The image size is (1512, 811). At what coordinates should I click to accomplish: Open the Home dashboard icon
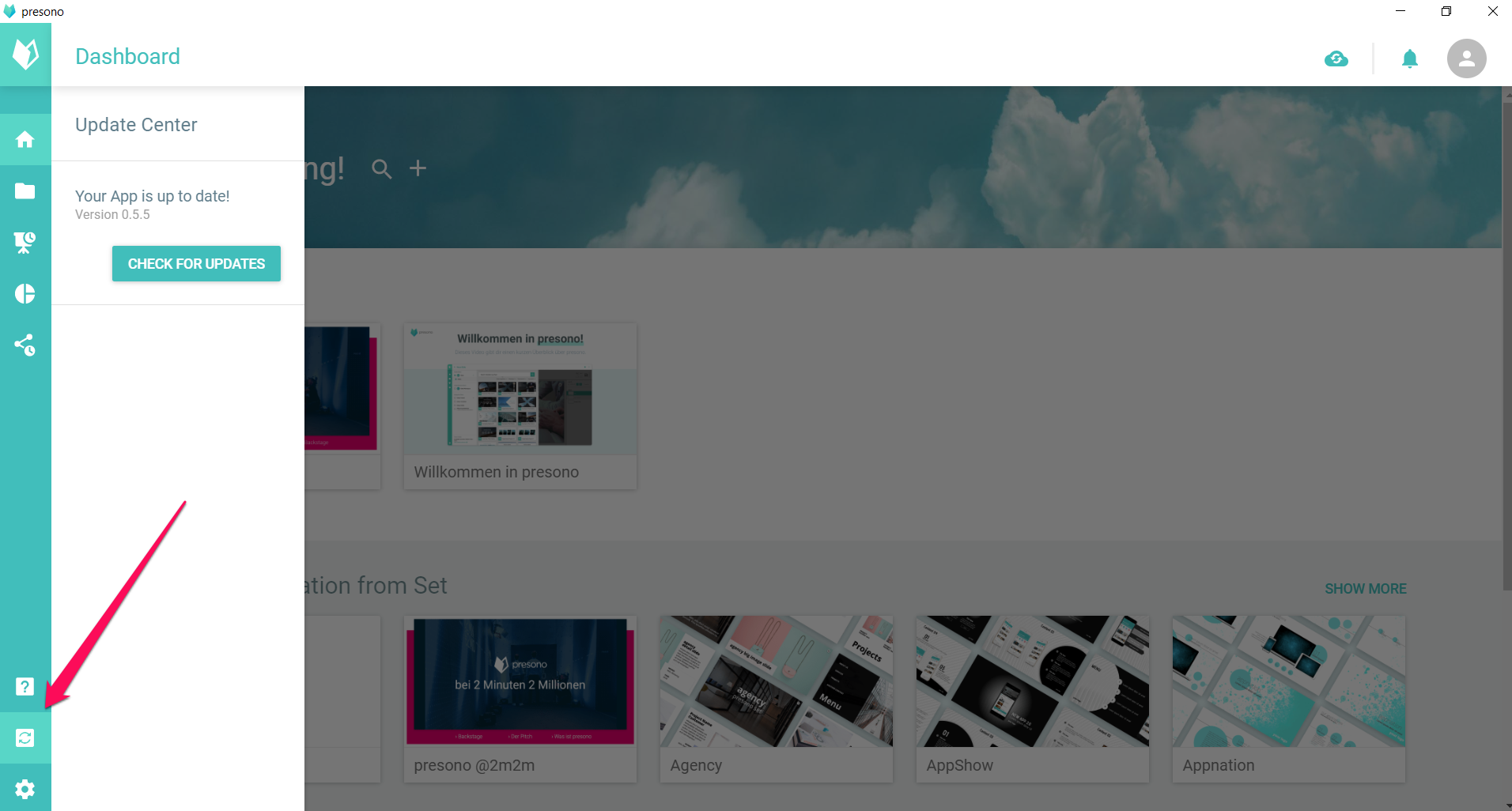click(x=25, y=139)
